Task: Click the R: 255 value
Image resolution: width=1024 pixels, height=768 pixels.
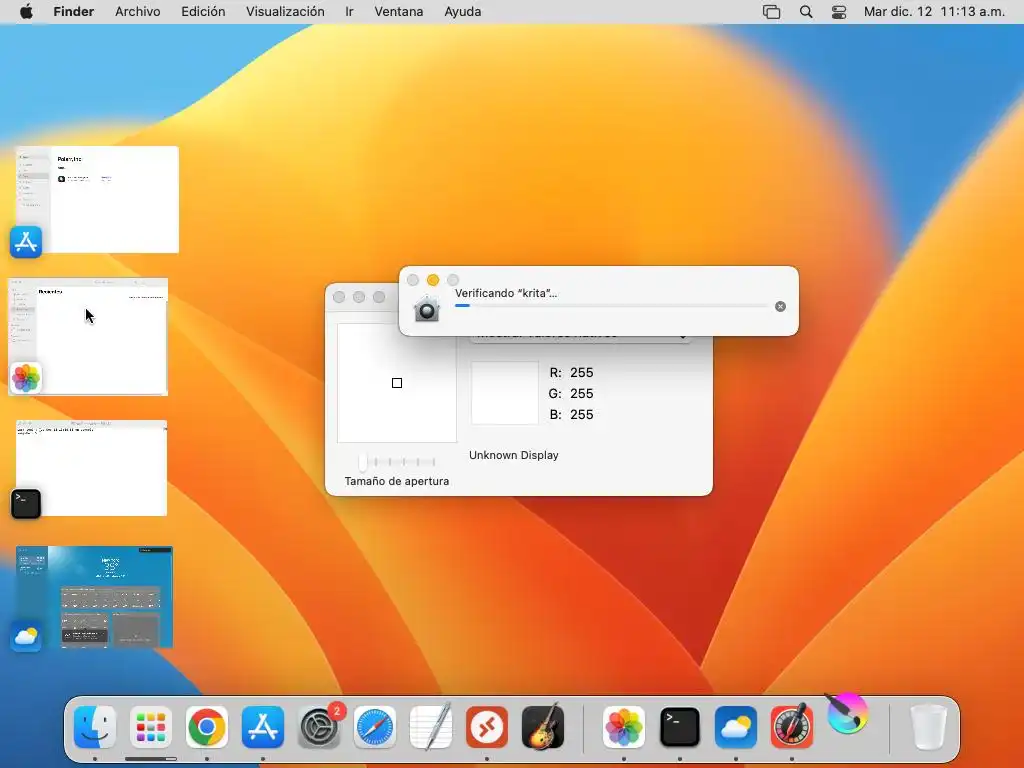Action: tap(571, 373)
